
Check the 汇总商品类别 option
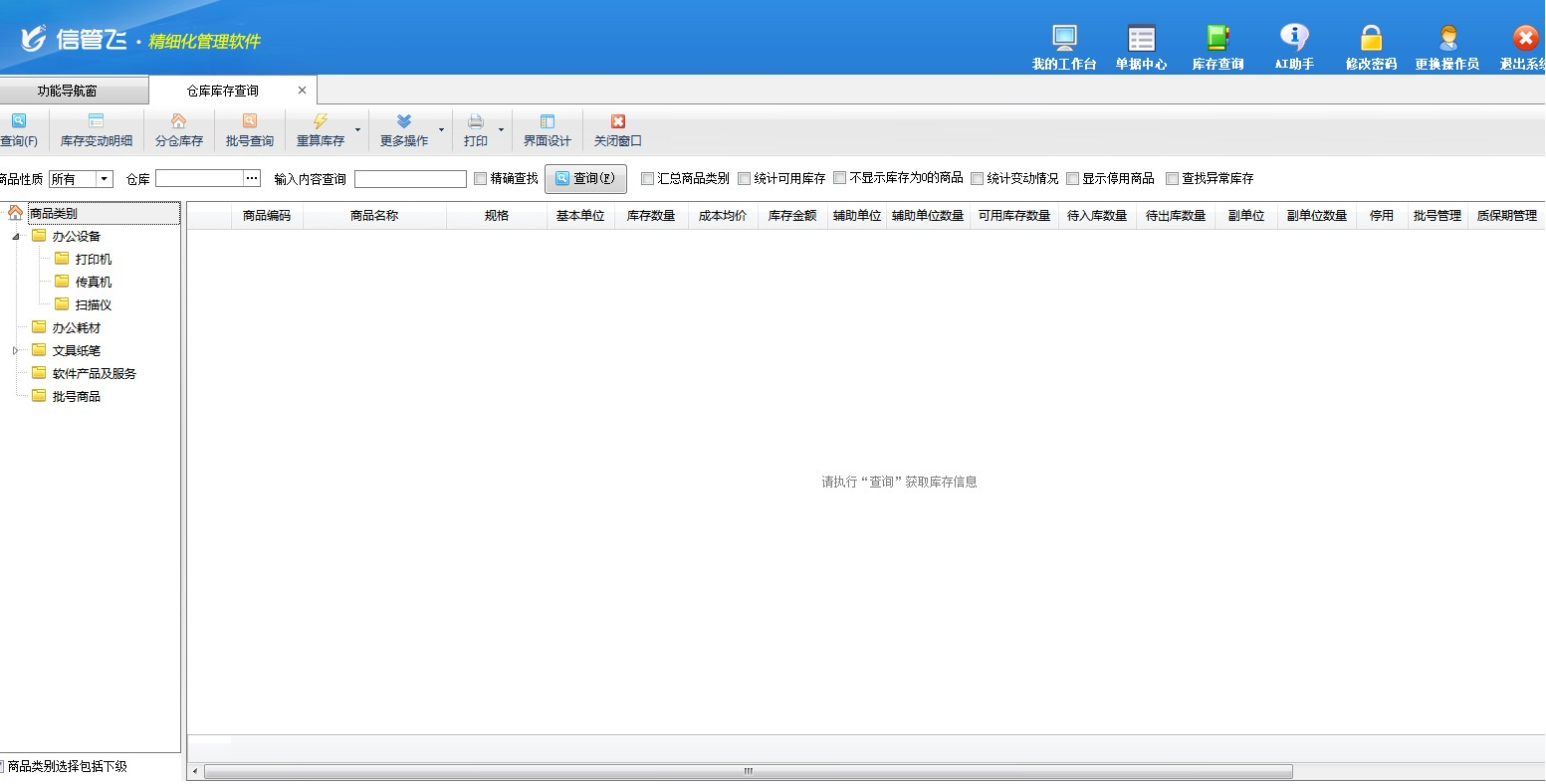pyautogui.click(x=648, y=179)
